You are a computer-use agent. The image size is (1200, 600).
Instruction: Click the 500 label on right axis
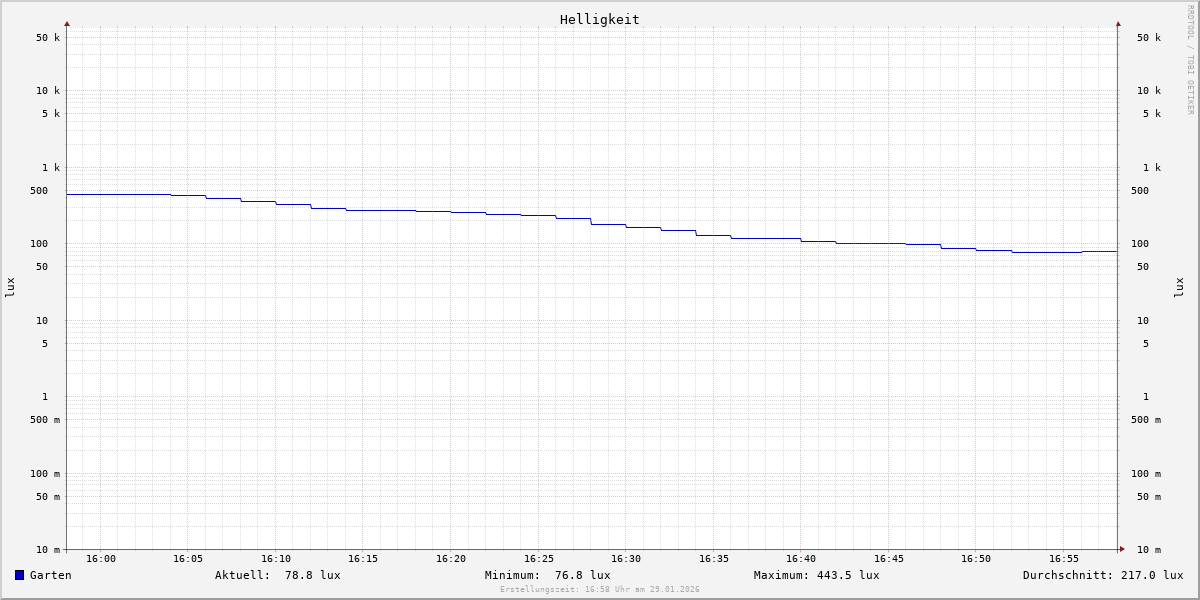click(x=1140, y=191)
